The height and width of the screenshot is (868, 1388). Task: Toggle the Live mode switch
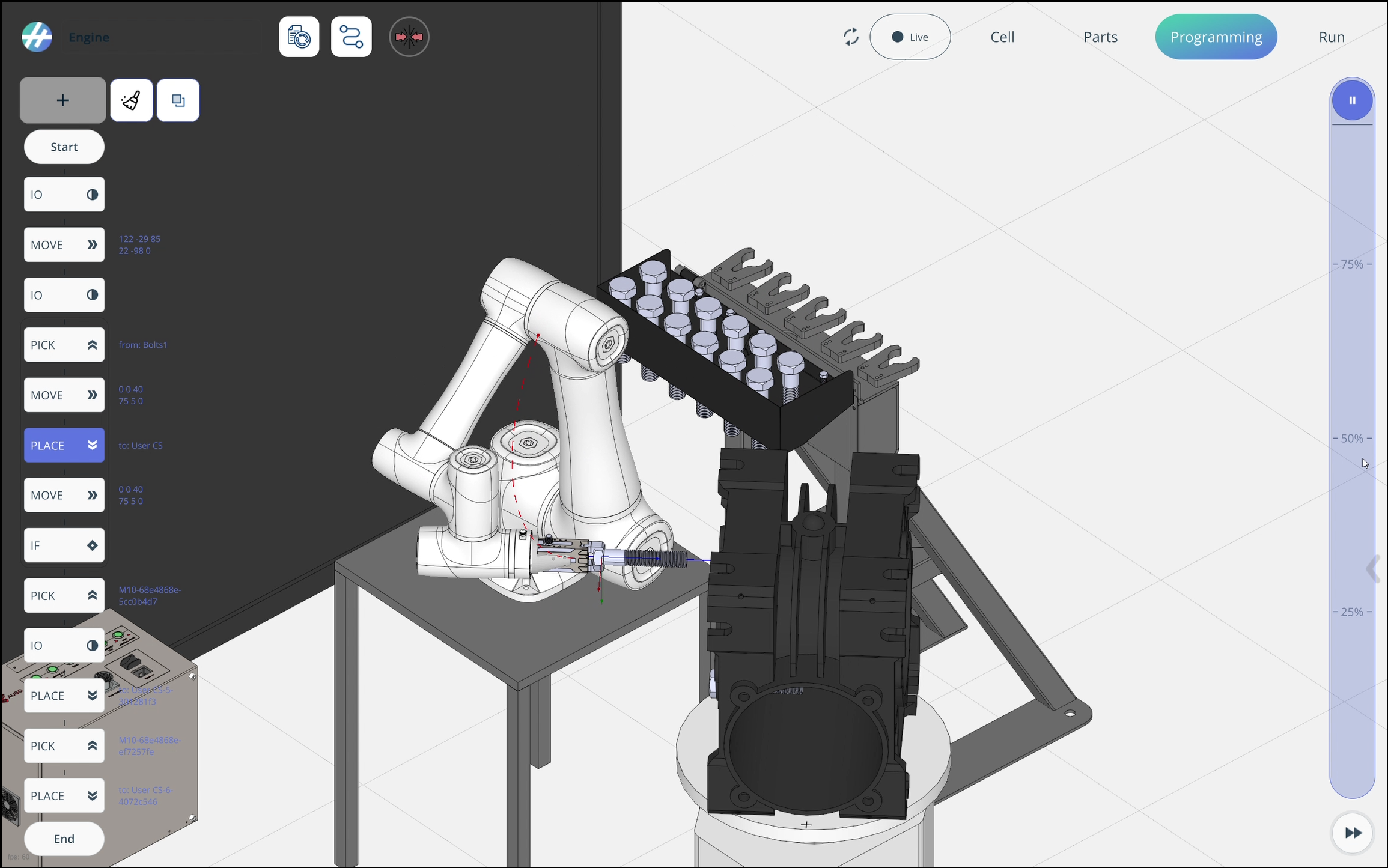pyautogui.click(x=910, y=37)
